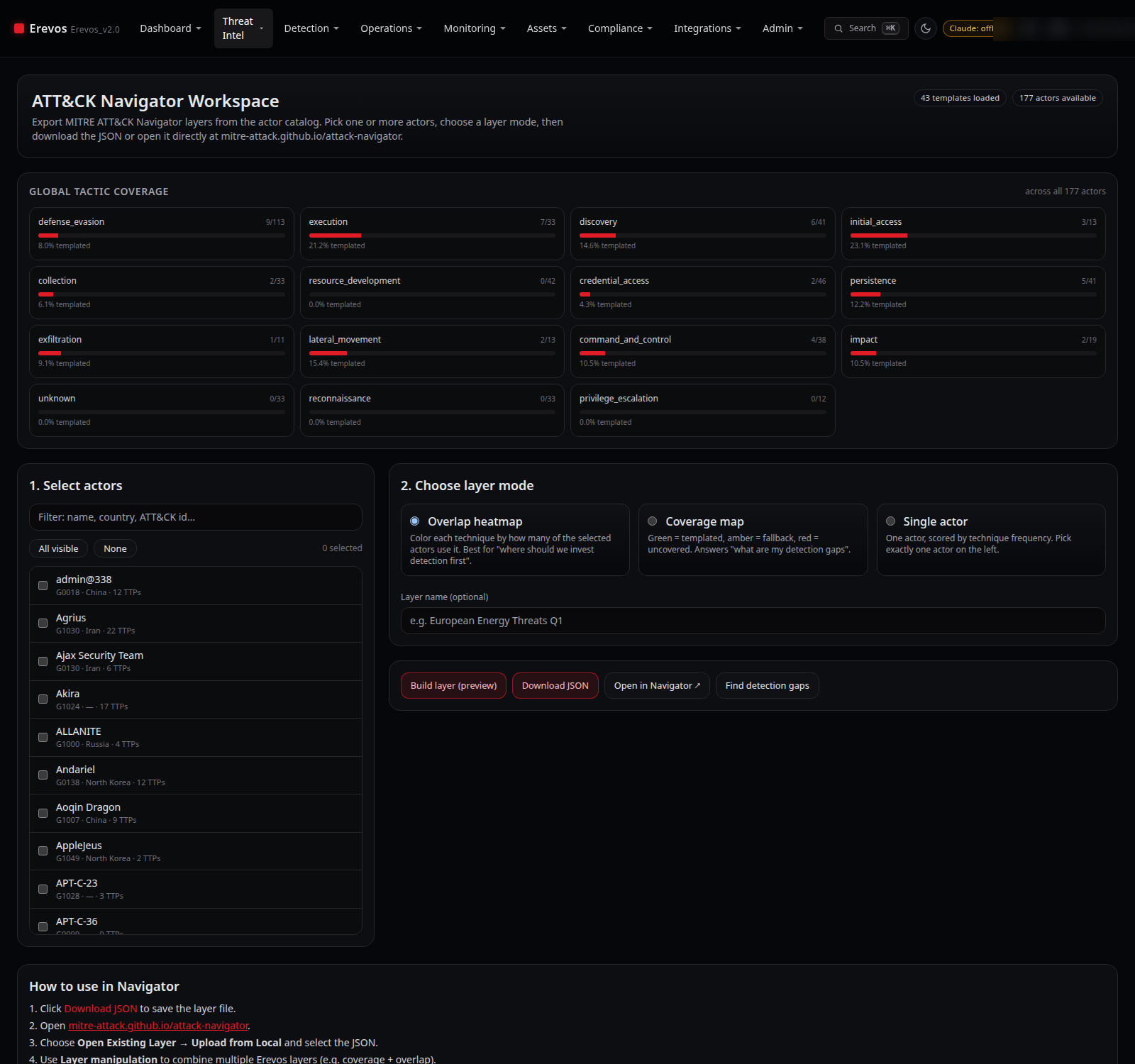Screen dimensions: 1135x1064
Task: Open the Compliance dropdown menu
Action: [x=620, y=28]
